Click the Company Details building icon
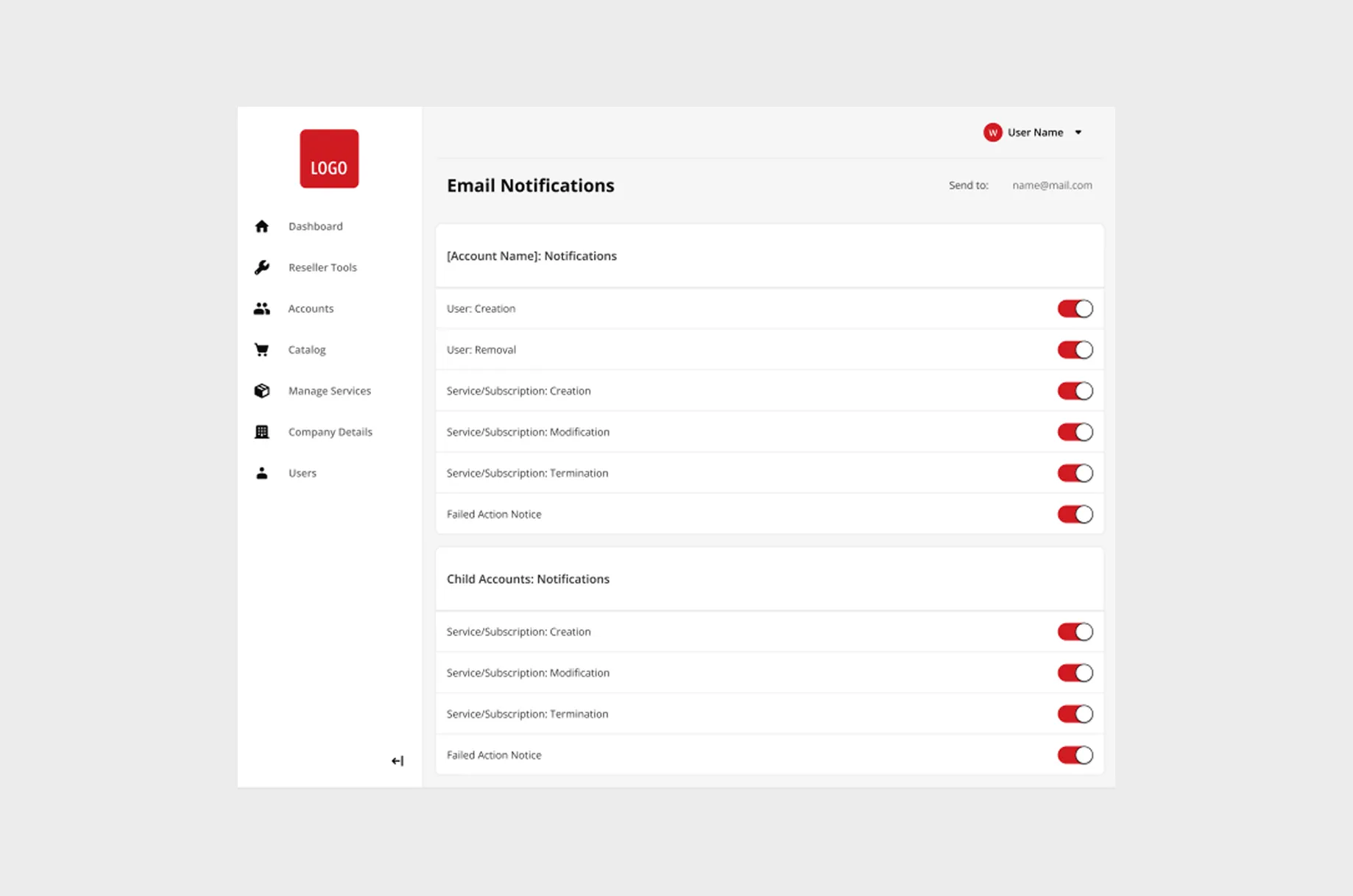Viewport: 1353px width, 896px height. point(261,432)
